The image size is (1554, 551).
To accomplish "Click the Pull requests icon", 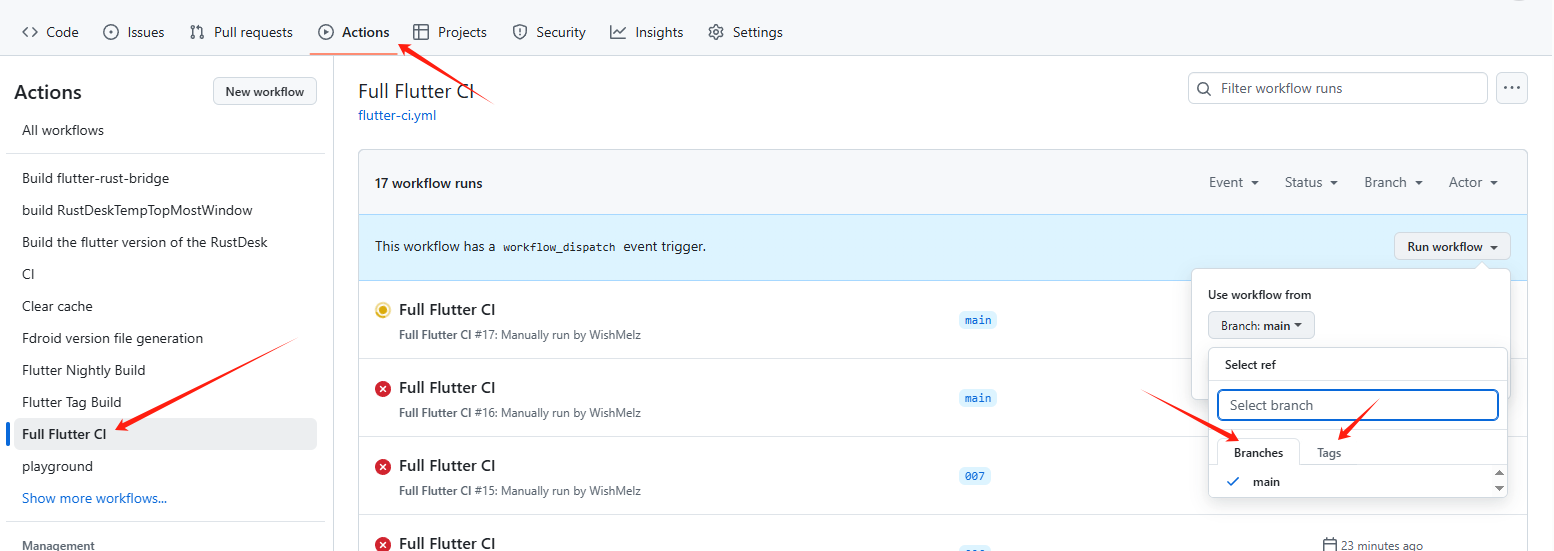I will (x=197, y=32).
